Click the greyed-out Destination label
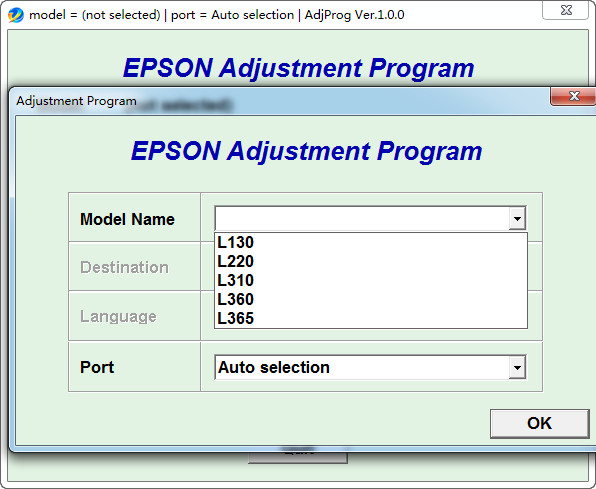 click(x=124, y=267)
